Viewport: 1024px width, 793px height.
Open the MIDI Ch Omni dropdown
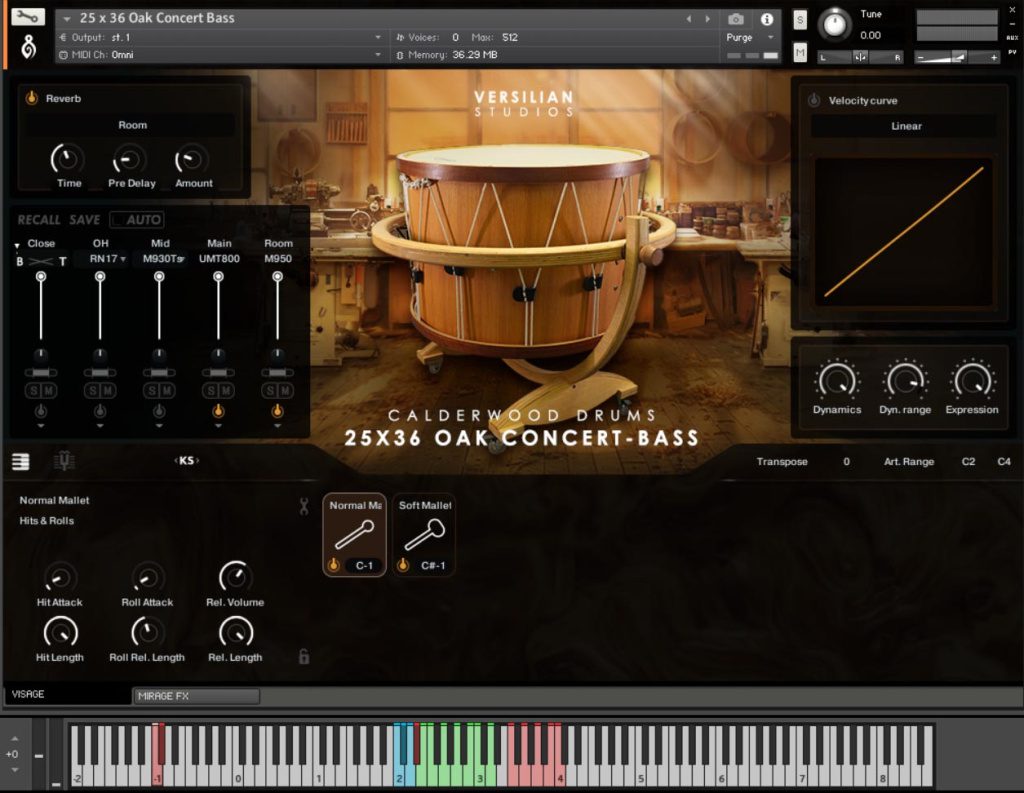220,55
